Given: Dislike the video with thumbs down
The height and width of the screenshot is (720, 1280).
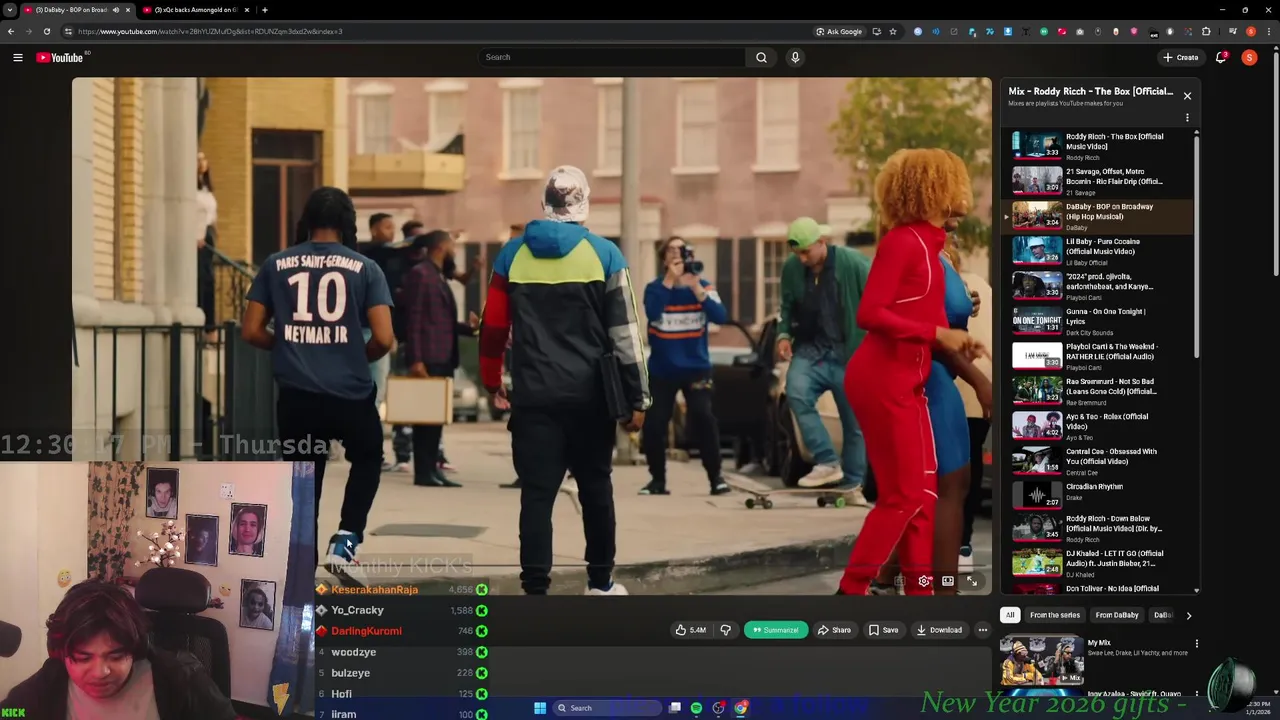Looking at the screenshot, I should (726, 630).
